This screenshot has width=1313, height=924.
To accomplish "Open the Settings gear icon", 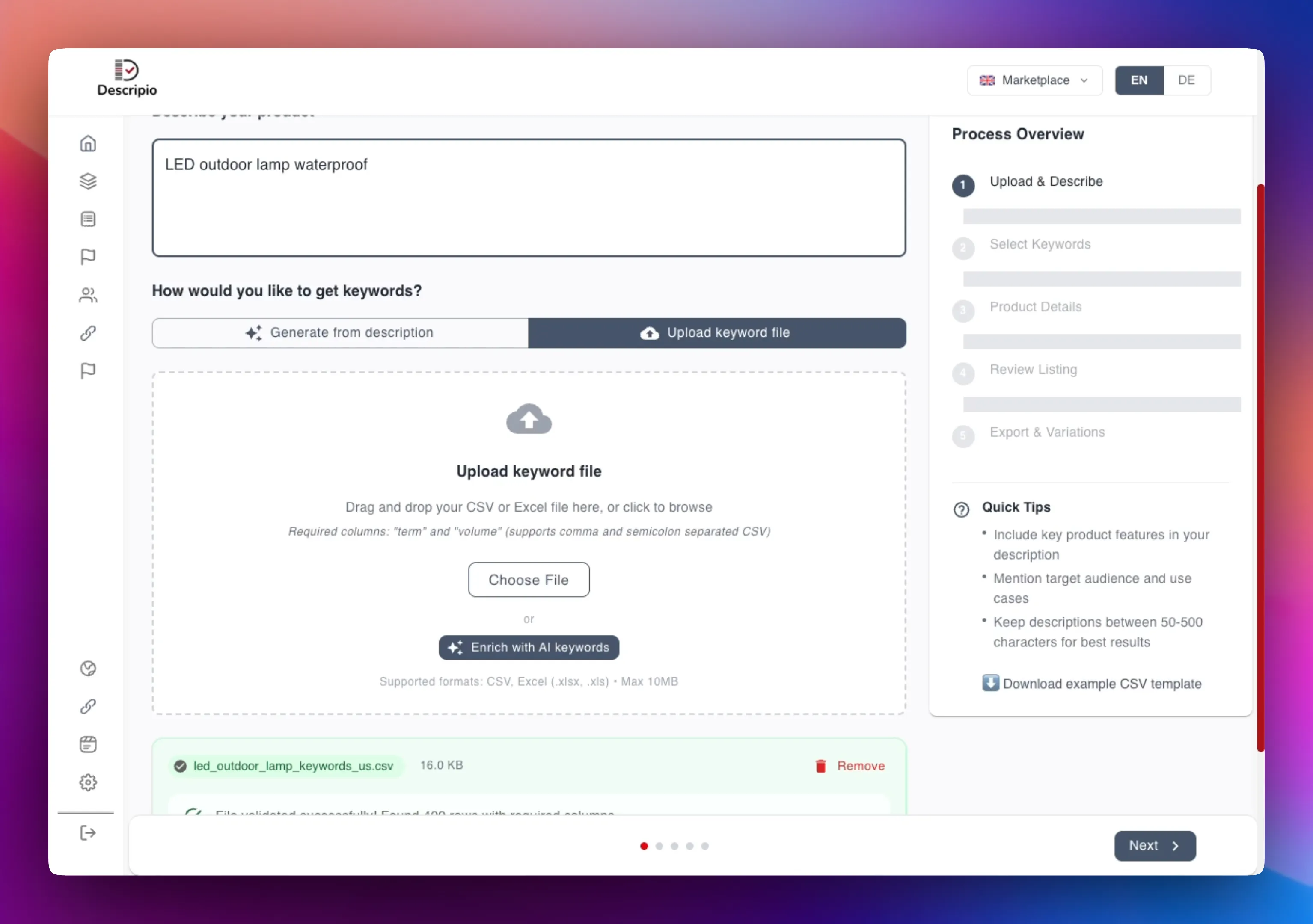I will [88, 782].
